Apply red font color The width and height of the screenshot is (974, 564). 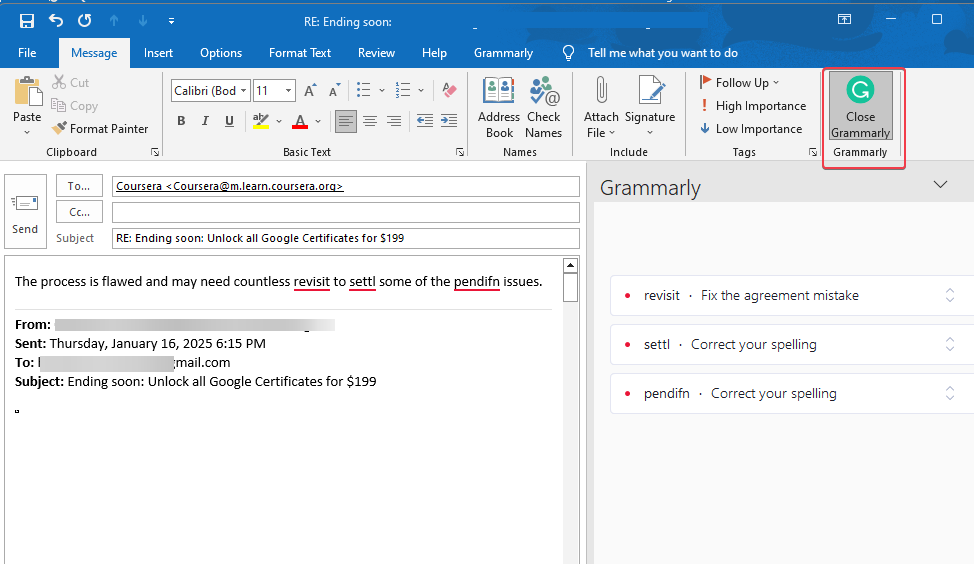[x=300, y=121]
